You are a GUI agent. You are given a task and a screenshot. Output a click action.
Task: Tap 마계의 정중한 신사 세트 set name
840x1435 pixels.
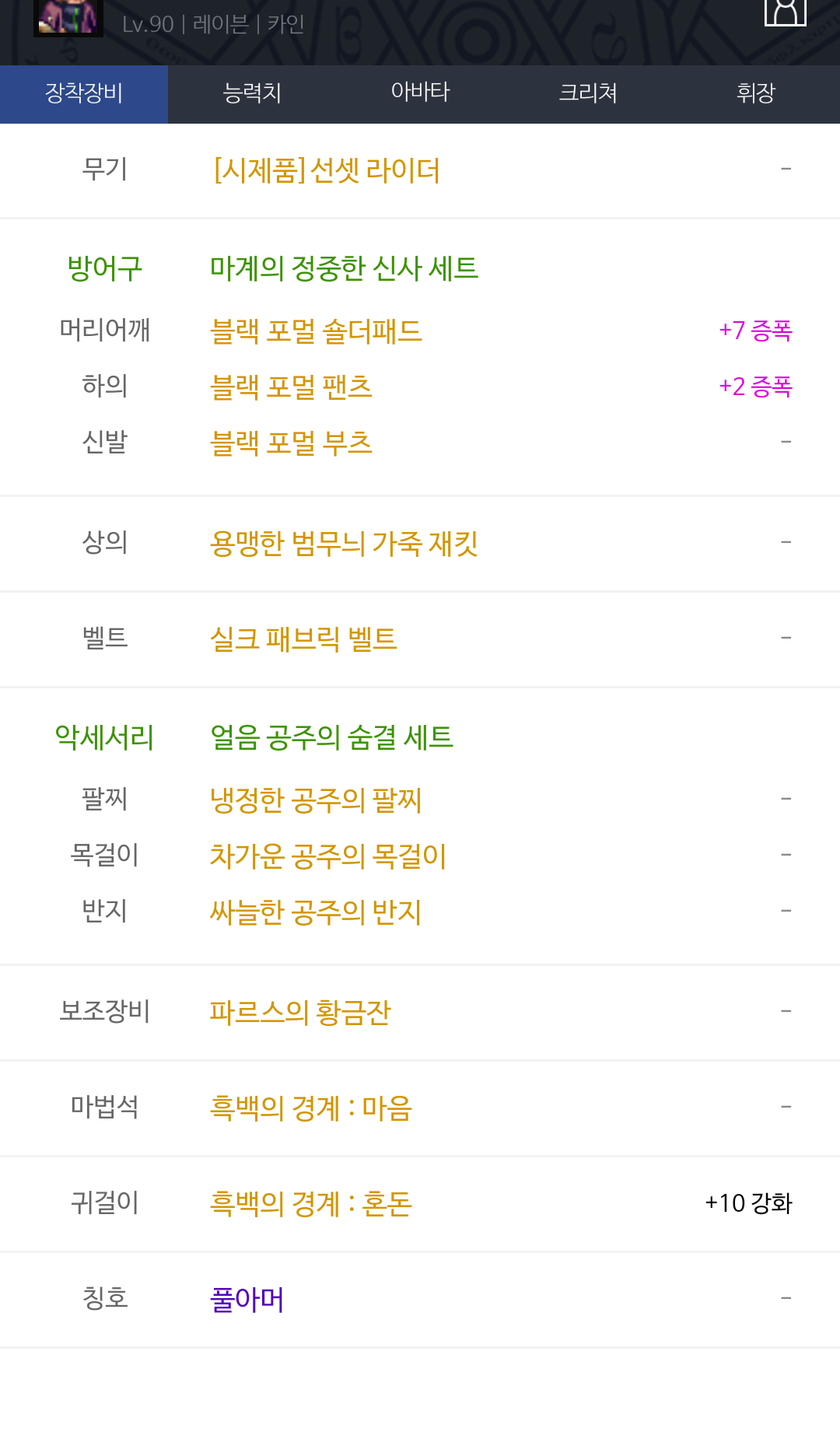coord(344,268)
